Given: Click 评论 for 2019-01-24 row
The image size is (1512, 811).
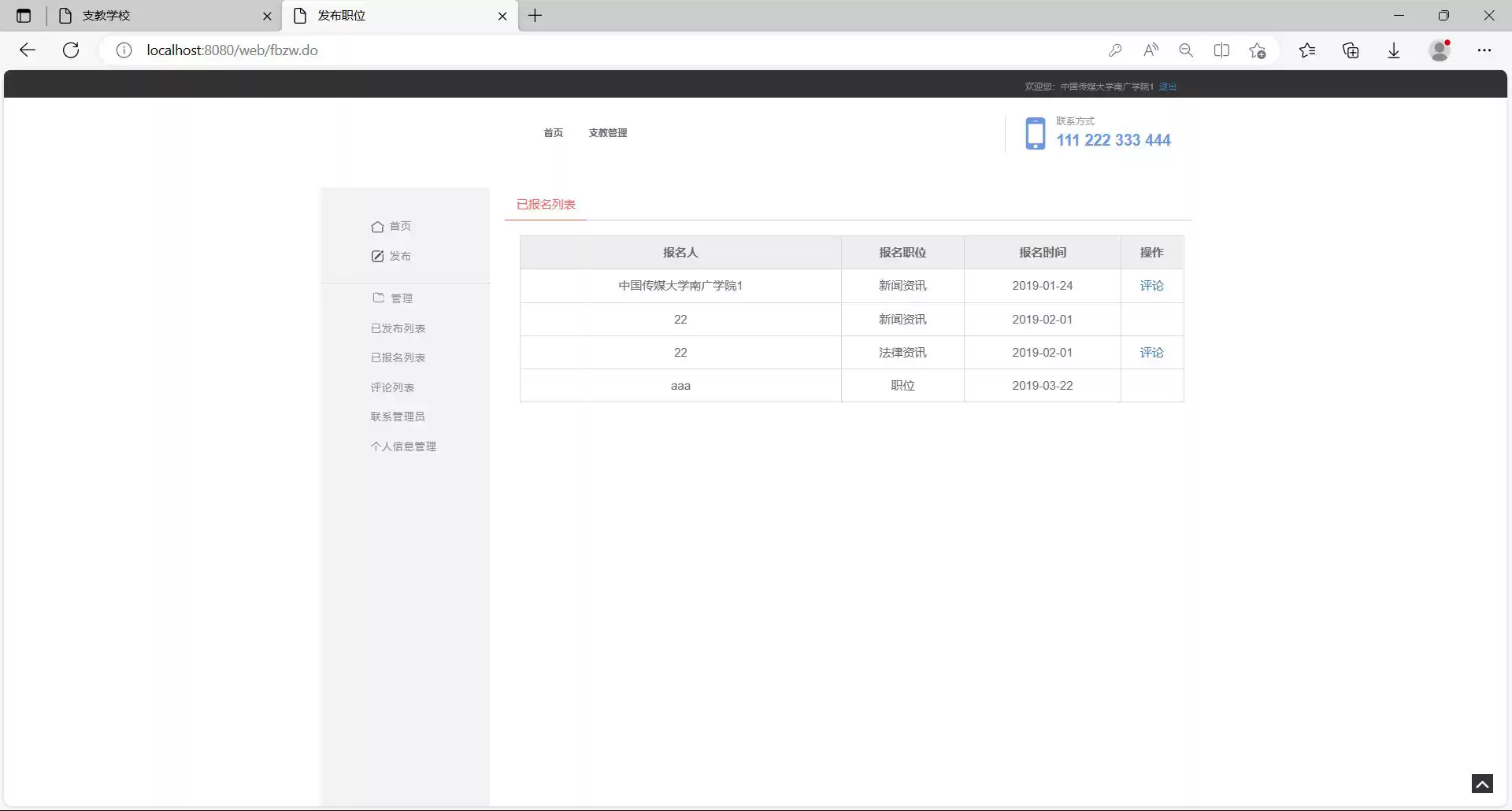Looking at the screenshot, I should click(1151, 286).
